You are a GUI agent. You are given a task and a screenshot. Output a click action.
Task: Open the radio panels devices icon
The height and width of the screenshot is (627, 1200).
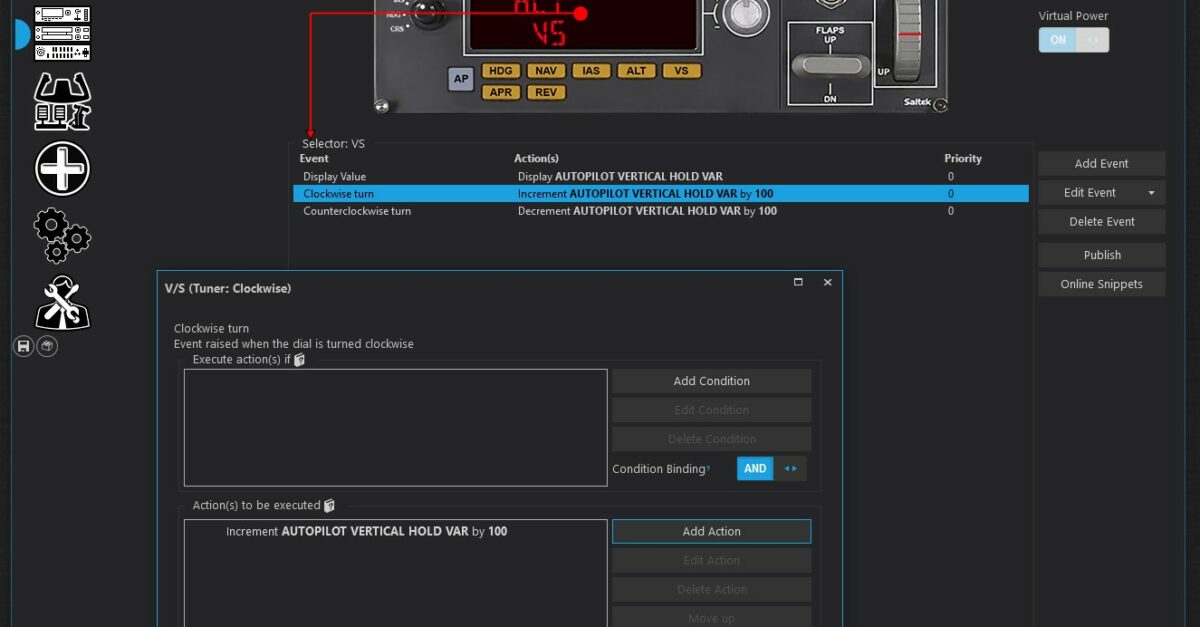click(62, 33)
